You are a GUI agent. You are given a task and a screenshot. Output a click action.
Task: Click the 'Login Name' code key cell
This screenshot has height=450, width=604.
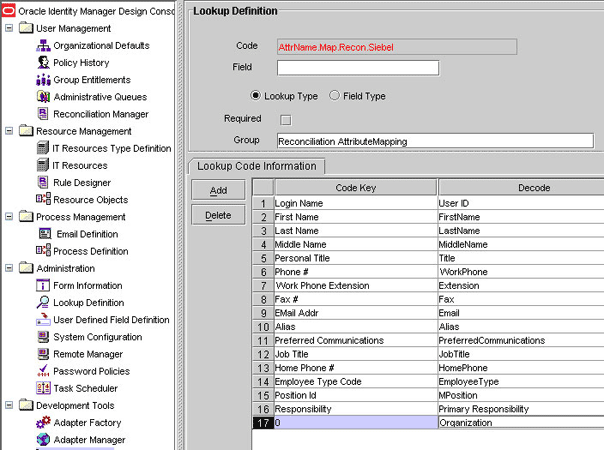pos(356,203)
